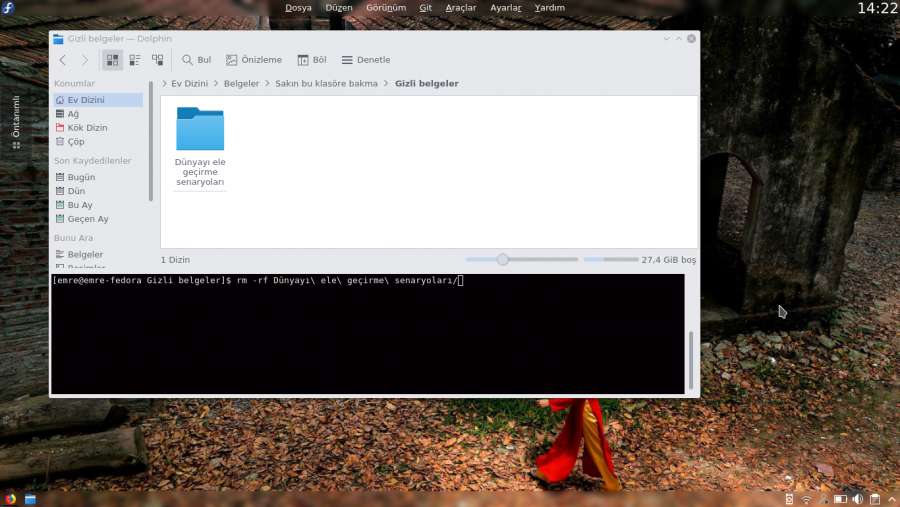Open the Git menu
This screenshot has width=900, height=507.
pos(425,7)
